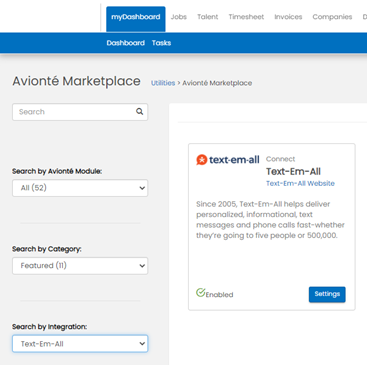The image size is (367, 365).
Task: Click the Search by Avionté Module label
Action: [x=57, y=171]
